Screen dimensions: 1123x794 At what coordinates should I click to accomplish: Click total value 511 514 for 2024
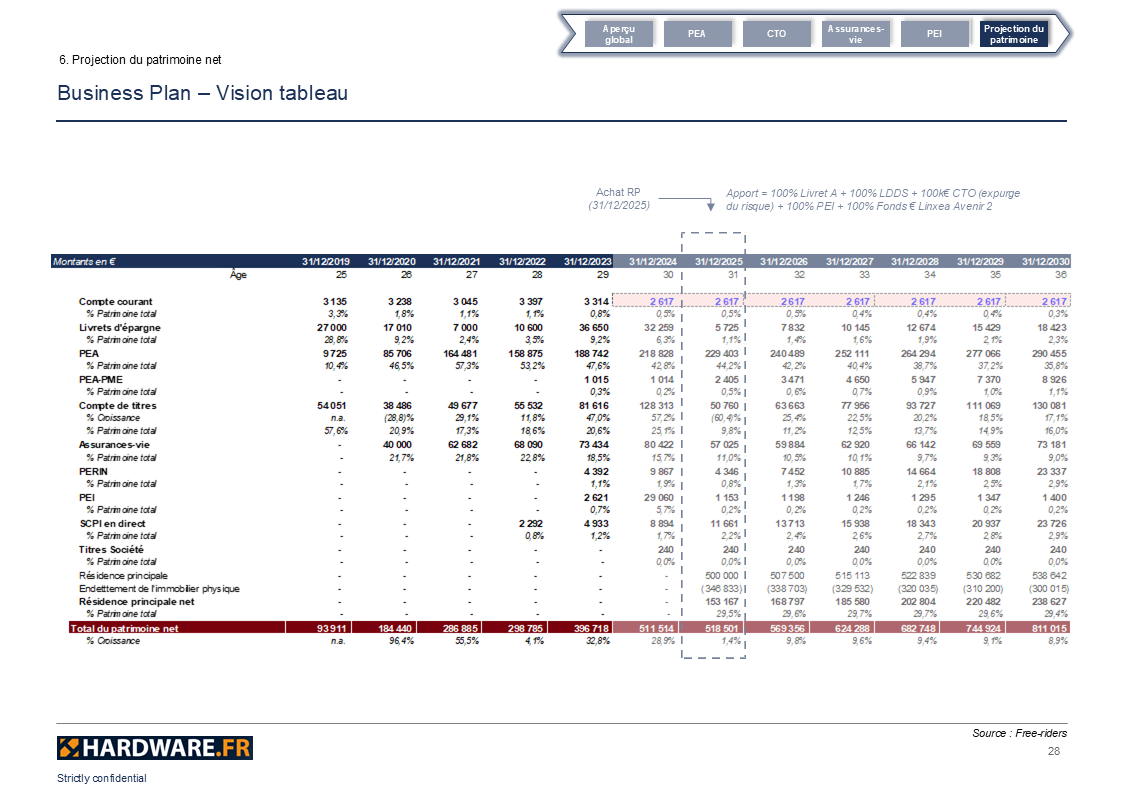656,628
